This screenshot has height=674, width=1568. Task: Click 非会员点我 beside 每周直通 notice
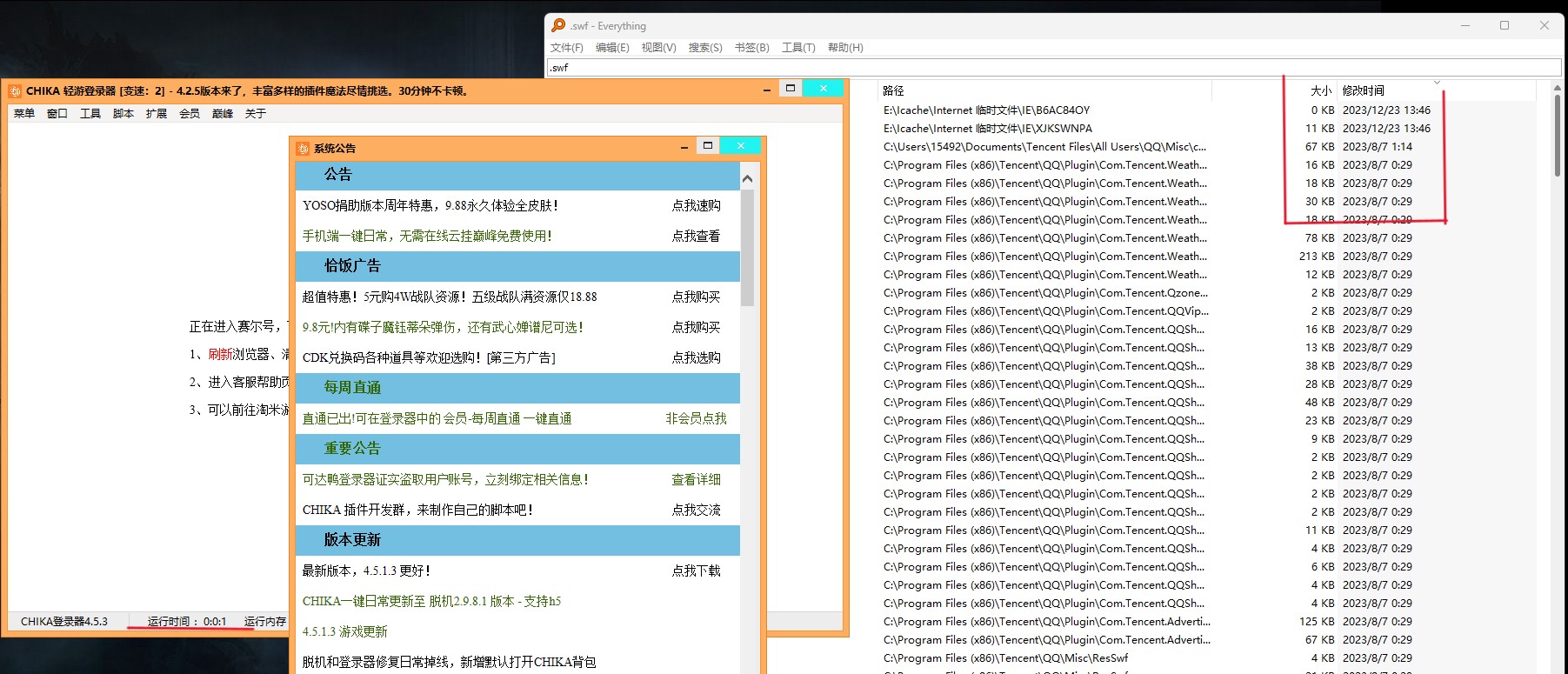point(696,418)
